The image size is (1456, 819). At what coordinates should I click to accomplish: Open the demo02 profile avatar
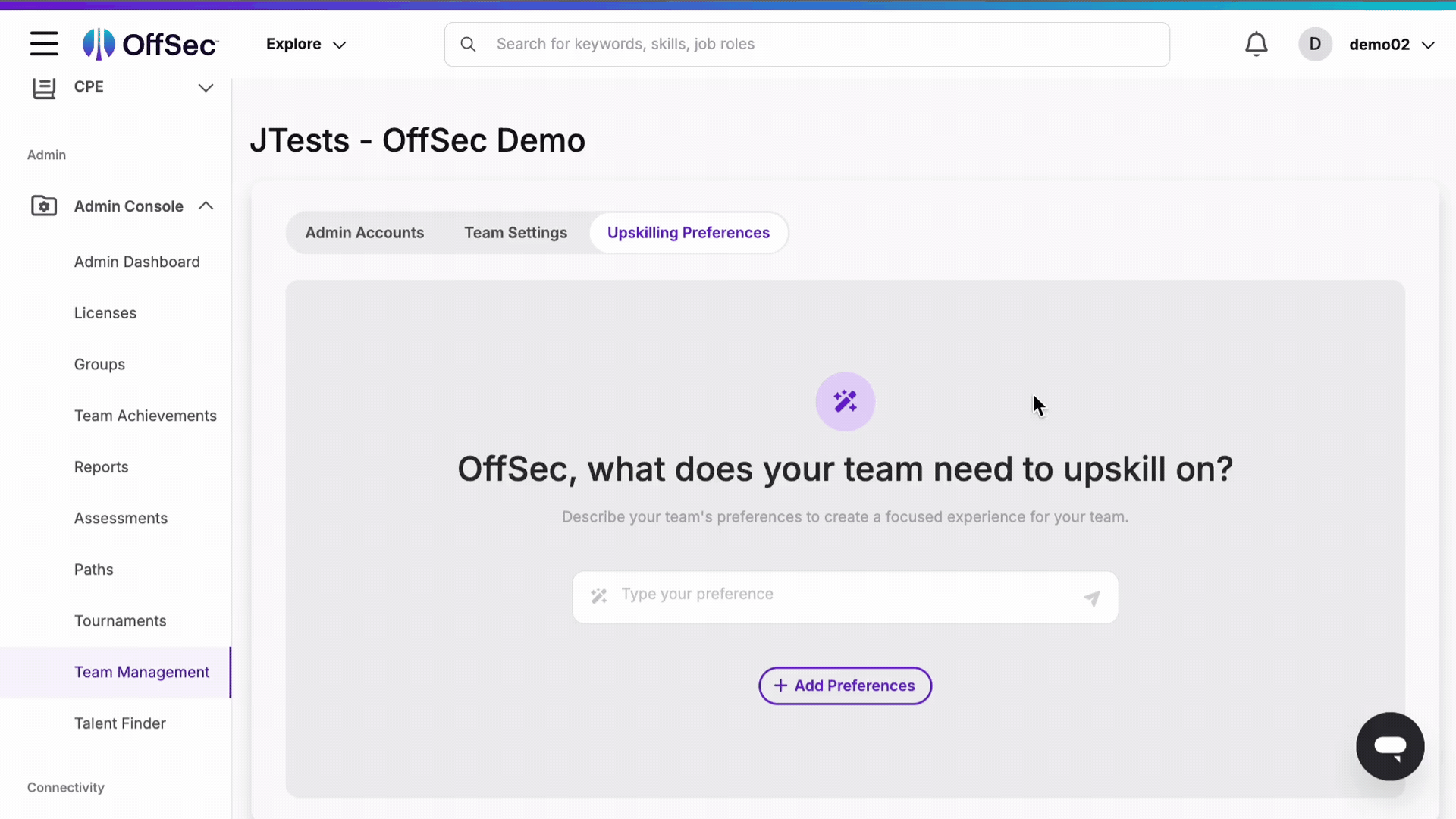1315,44
